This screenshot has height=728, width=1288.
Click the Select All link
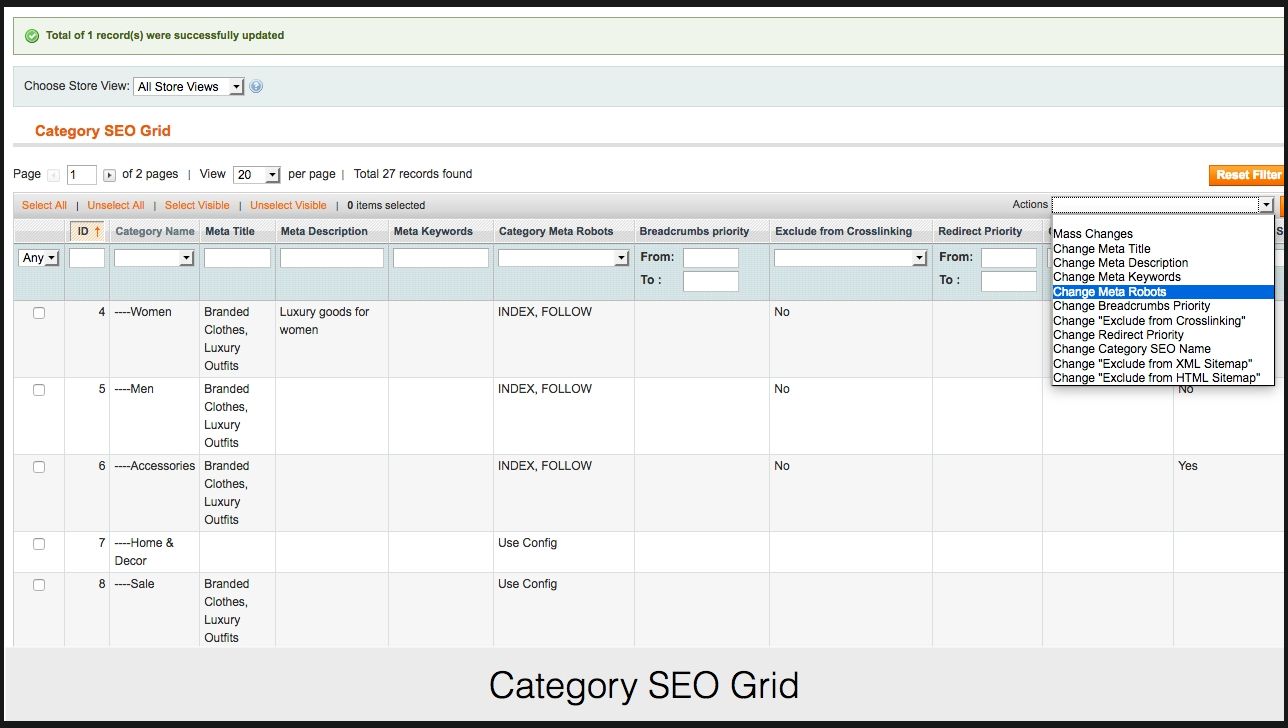44,205
